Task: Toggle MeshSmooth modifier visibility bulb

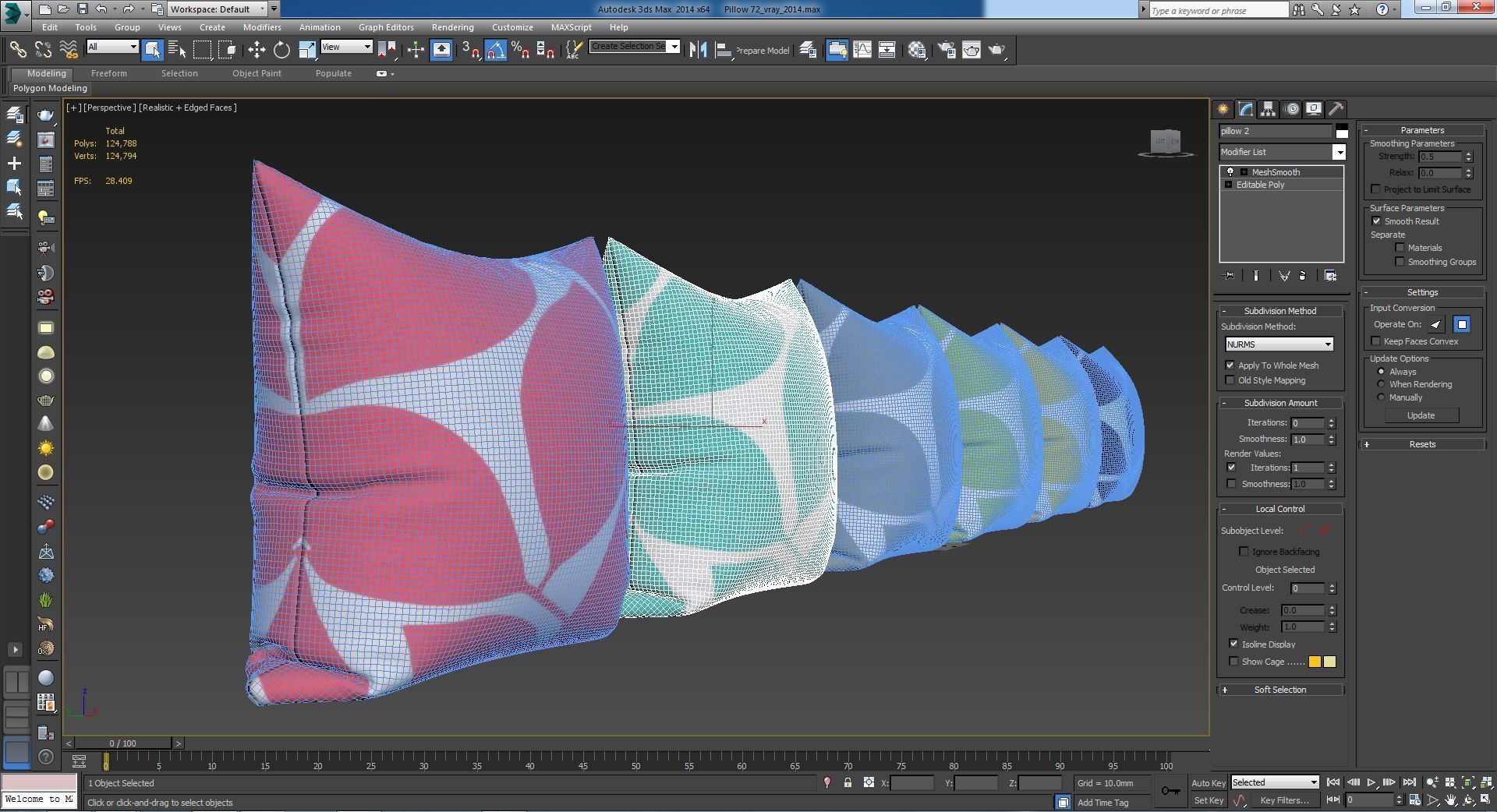Action: tap(1230, 172)
